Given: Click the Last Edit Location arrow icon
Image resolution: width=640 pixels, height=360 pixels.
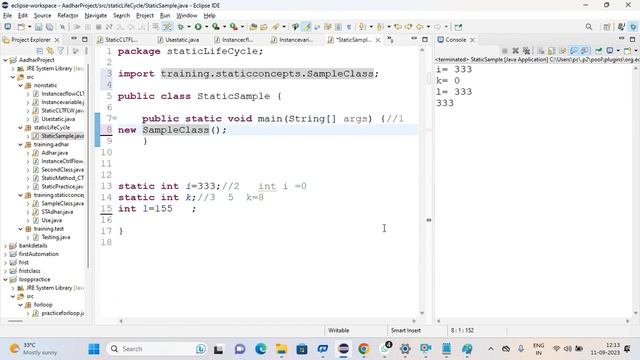Looking at the screenshot, I should (398, 27).
